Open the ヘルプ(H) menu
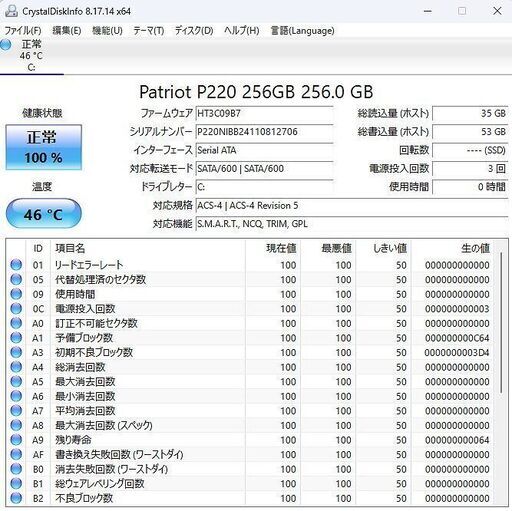Screen dimensions: 512x511 [x=242, y=31]
